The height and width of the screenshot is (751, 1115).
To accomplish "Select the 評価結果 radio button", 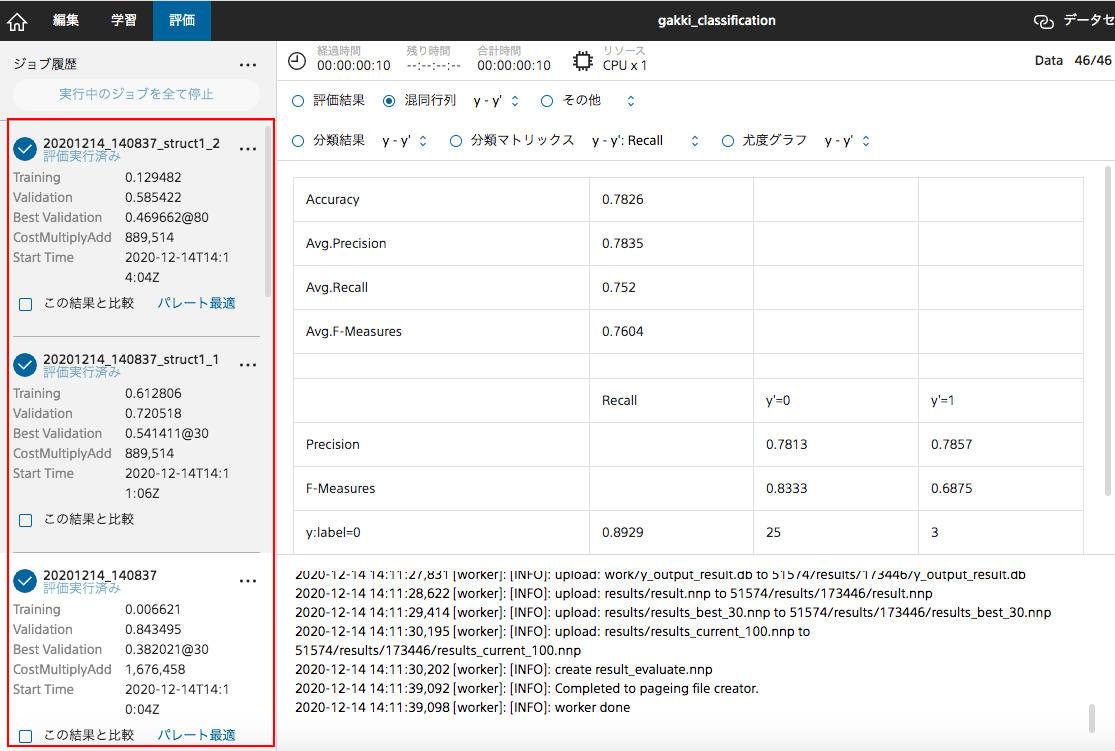I will coord(298,101).
